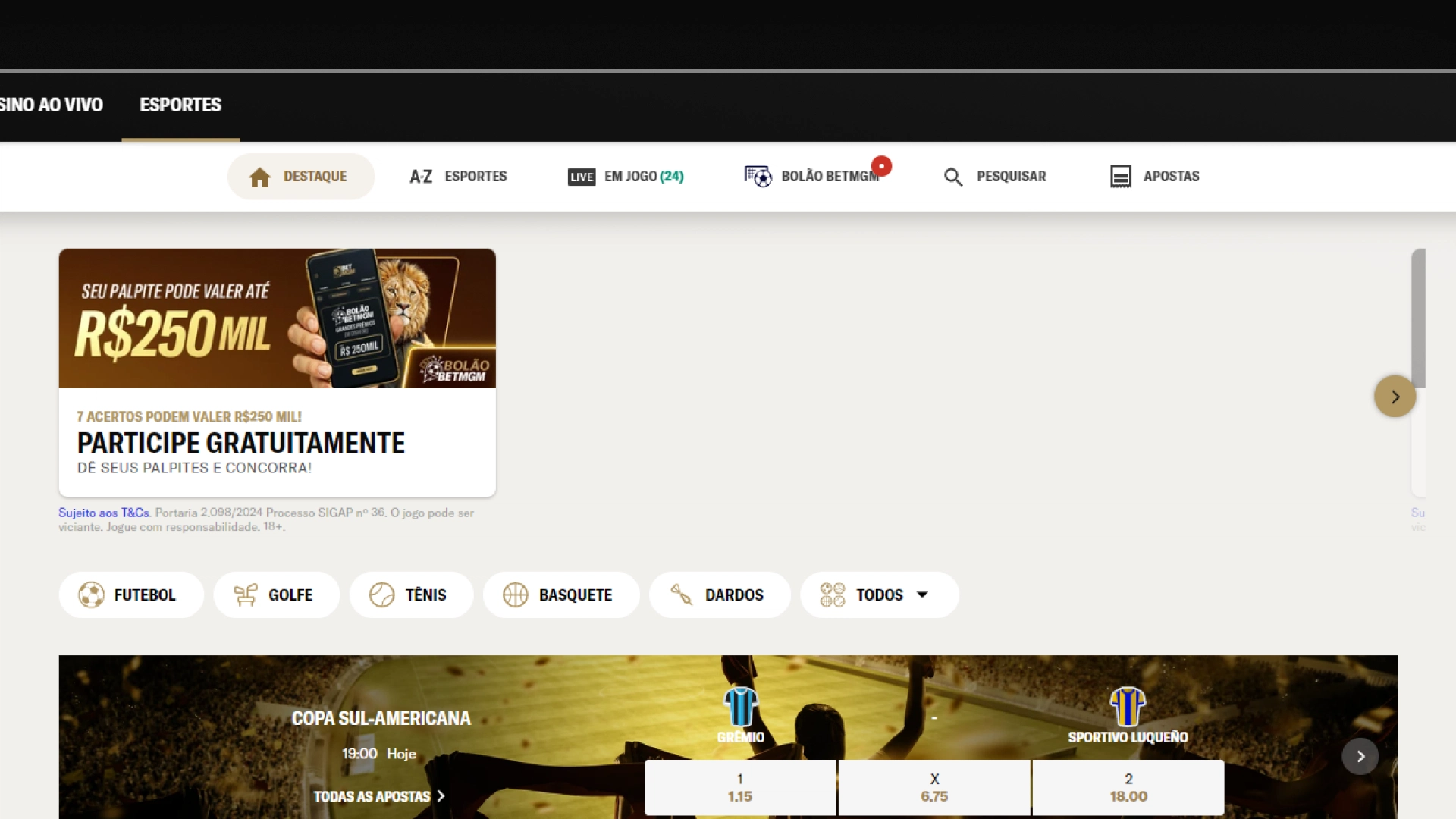This screenshot has height=819, width=1456.
Task: Click the Futebol soccer ball icon
Action: point(91,595)
